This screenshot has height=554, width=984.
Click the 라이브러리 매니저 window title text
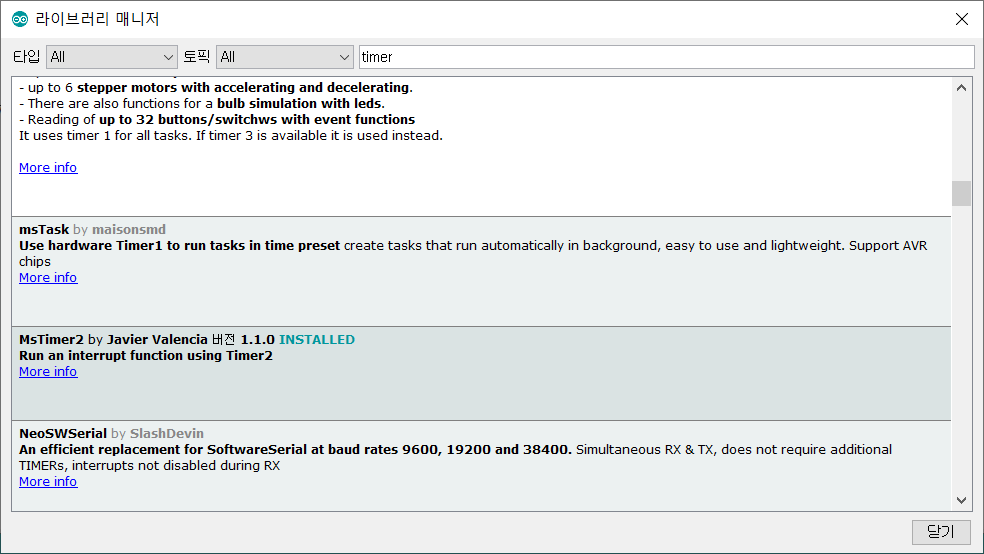click(97, 19)
